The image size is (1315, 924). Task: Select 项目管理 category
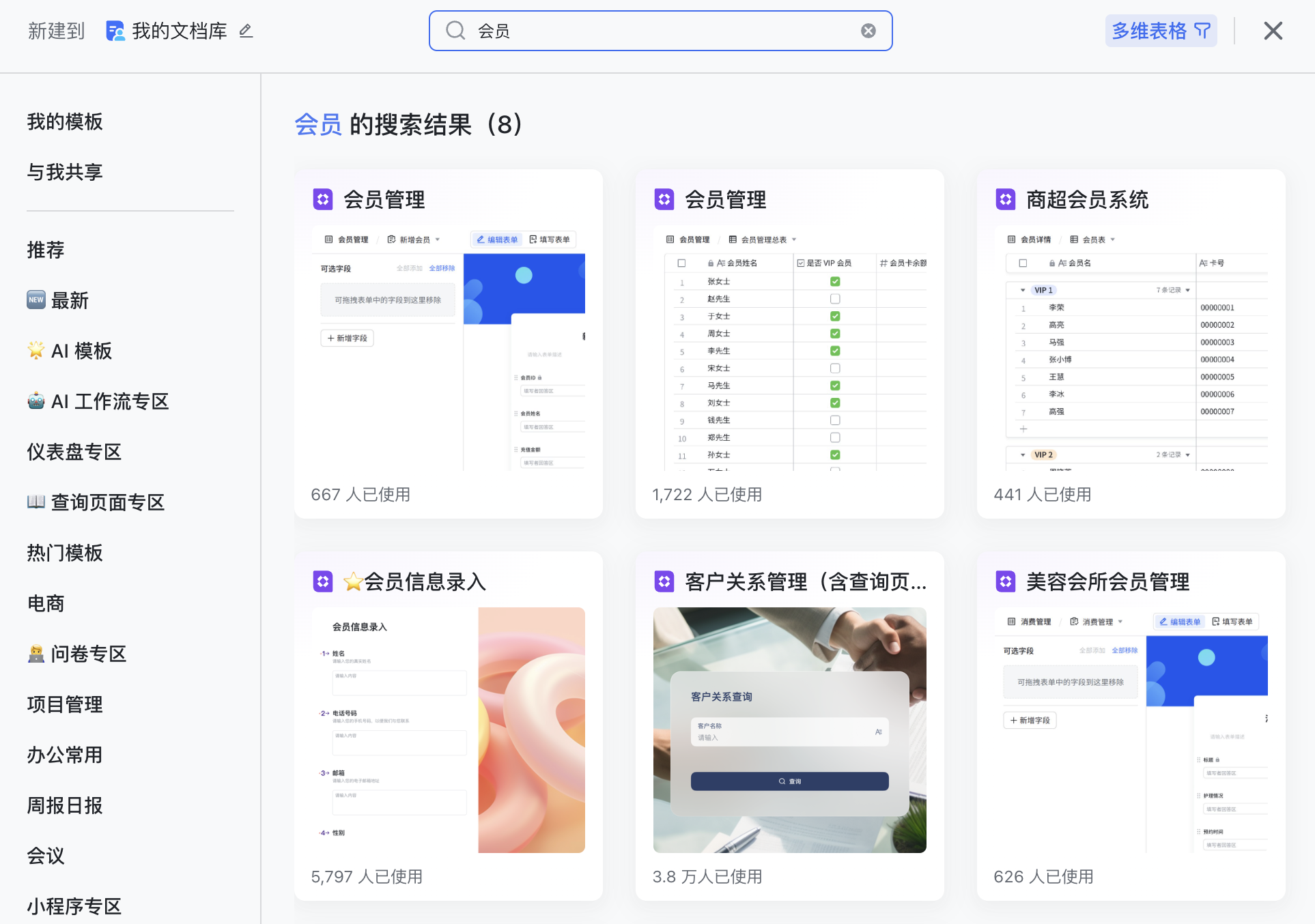click(x=65, y=705)
